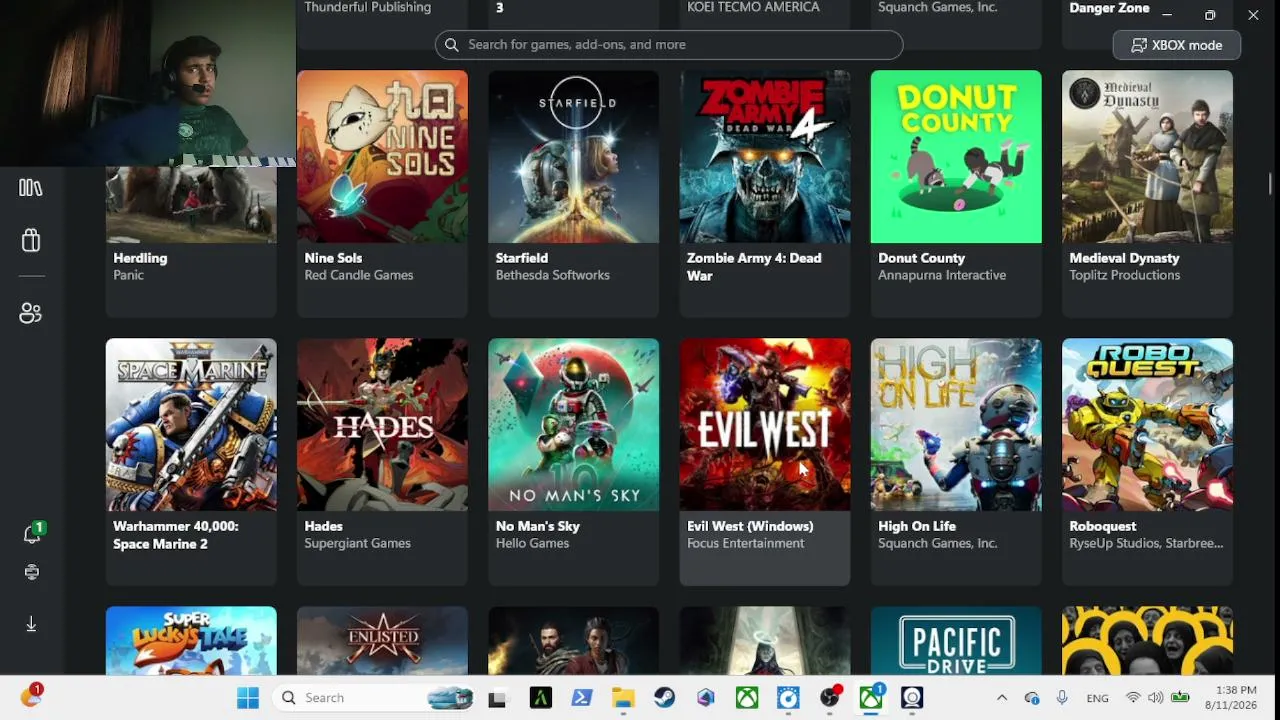This screenshot has height=720, width=1280.
Task: Open the Windows Start menu
Action: tap(248, 698)
